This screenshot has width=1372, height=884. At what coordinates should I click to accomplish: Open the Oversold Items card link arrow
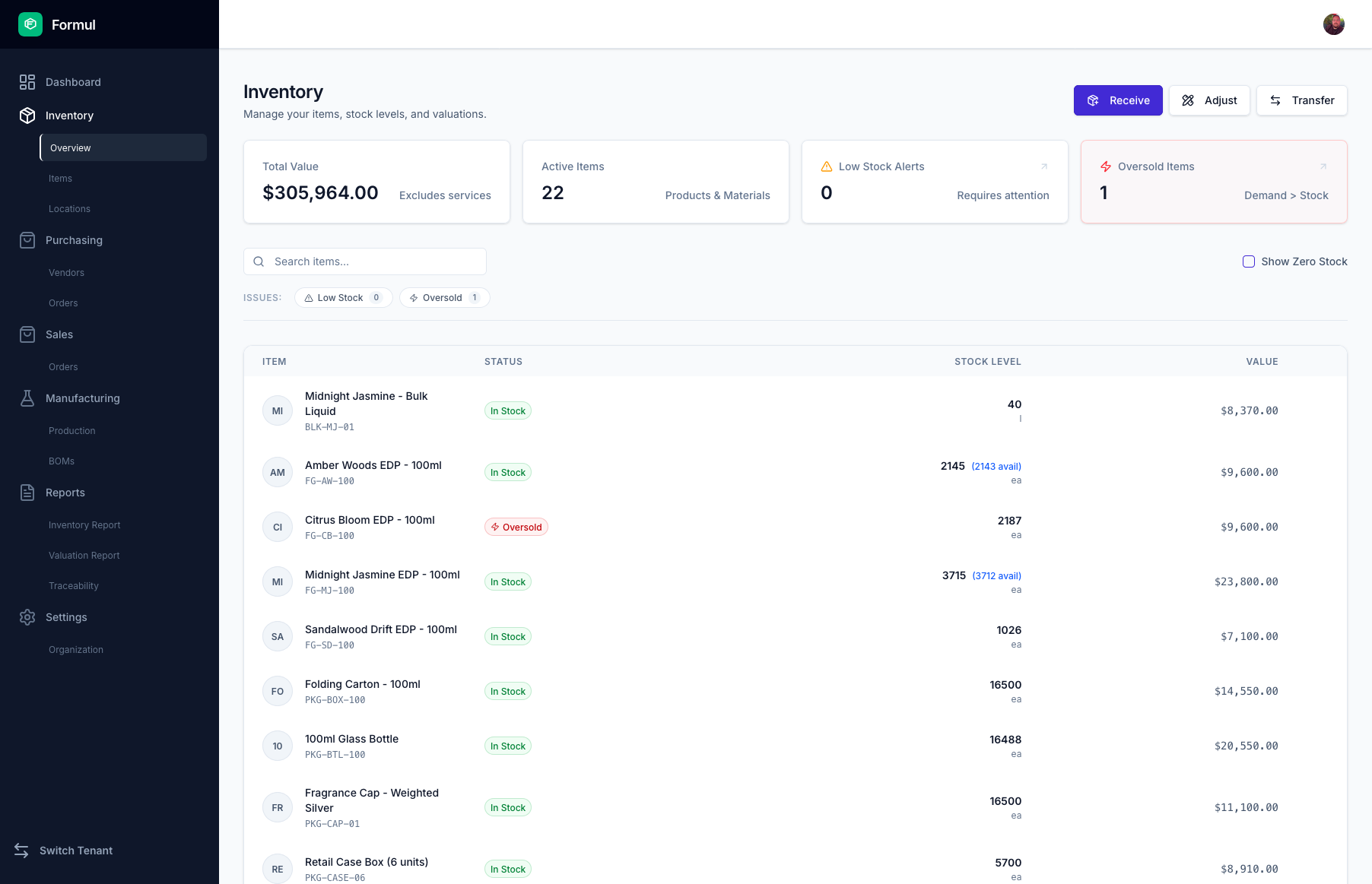[x=1323, y=166]
